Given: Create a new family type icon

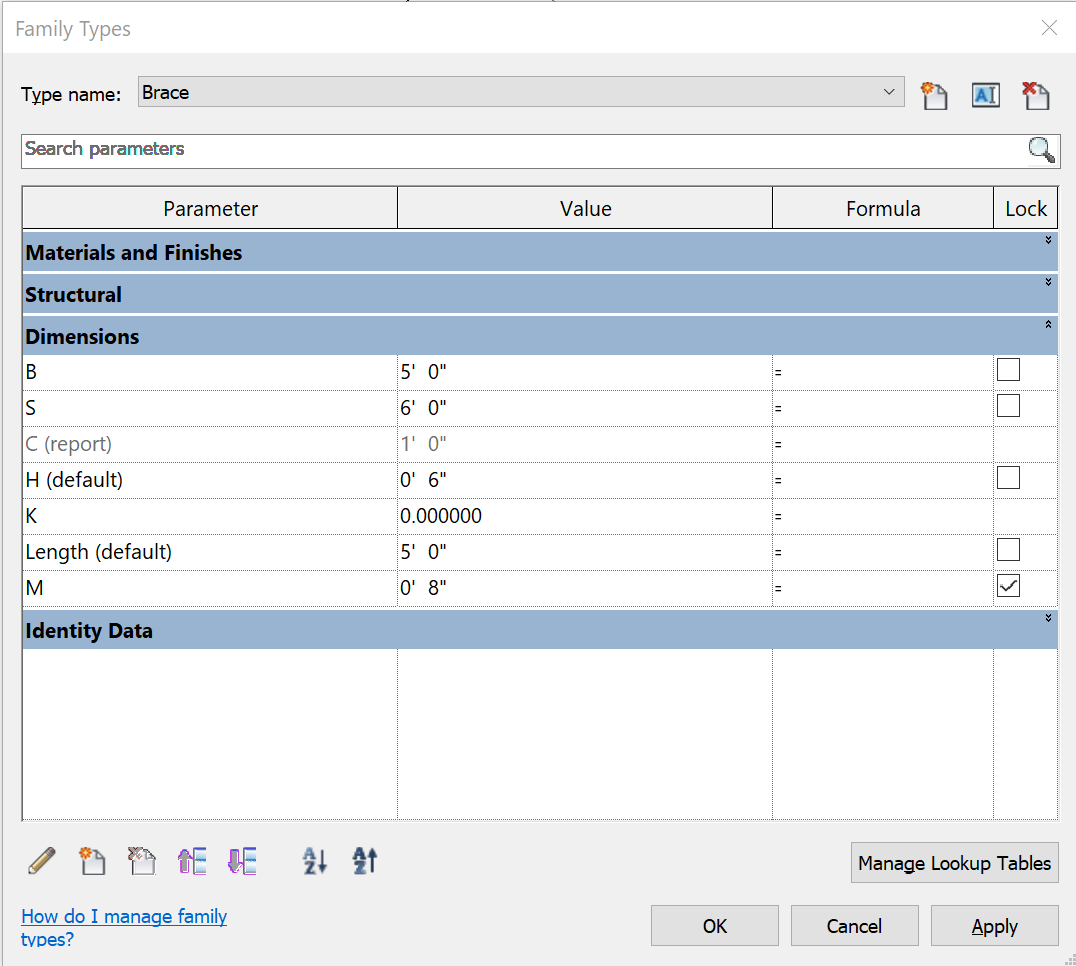Looking at the screenshot, I should (934, 95).
